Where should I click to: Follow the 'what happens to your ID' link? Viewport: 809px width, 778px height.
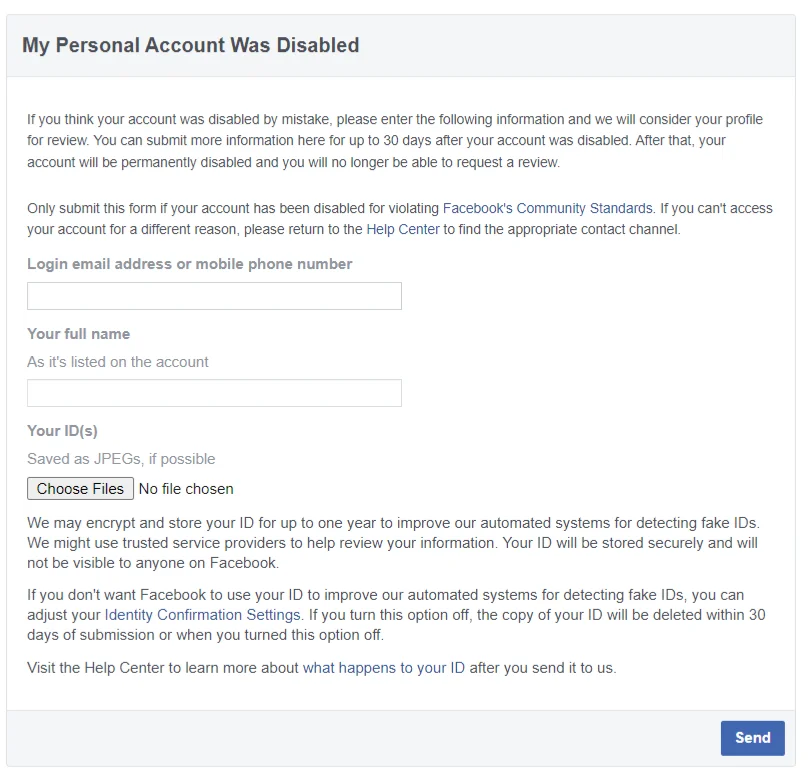tap(384, 668)
